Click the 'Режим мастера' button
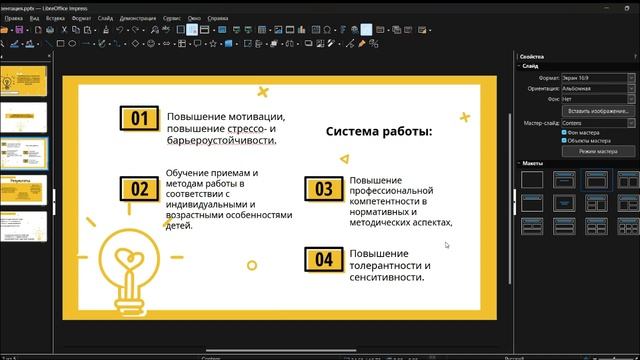Screen dimensions: 640x360 tap(598, 151)
